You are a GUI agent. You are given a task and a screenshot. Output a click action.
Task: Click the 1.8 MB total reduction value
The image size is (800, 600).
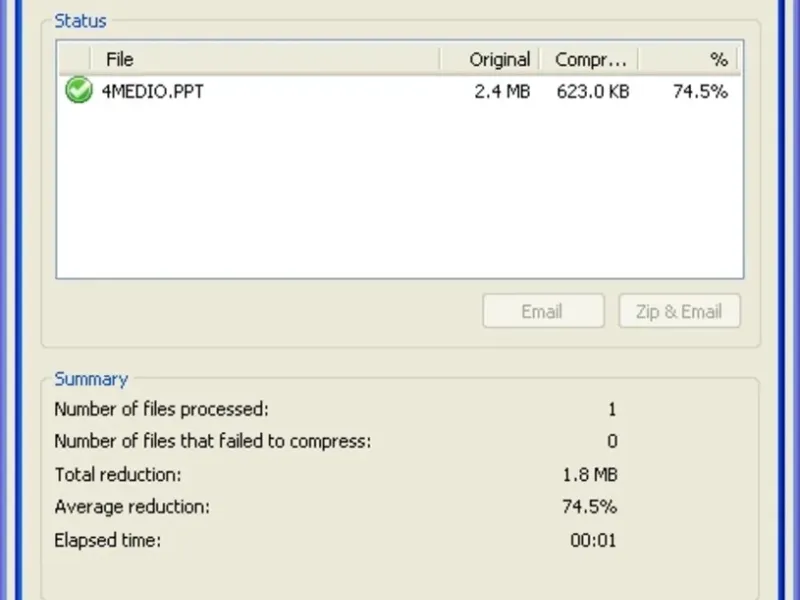pos(590,475)
